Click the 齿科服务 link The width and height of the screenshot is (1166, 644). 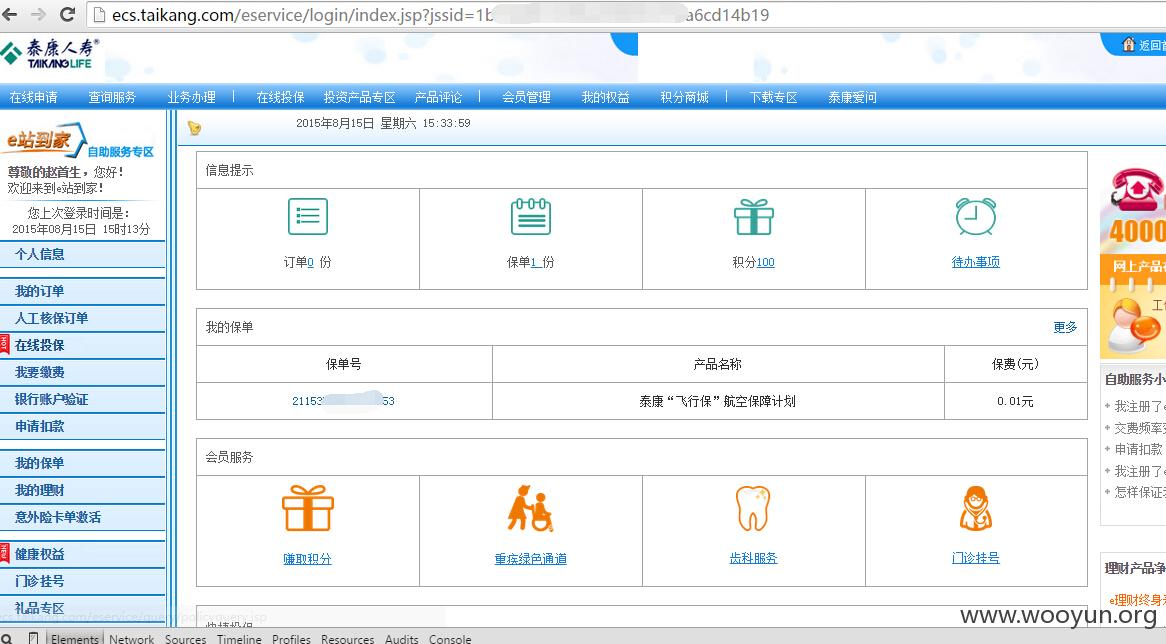tap(753, 558)
